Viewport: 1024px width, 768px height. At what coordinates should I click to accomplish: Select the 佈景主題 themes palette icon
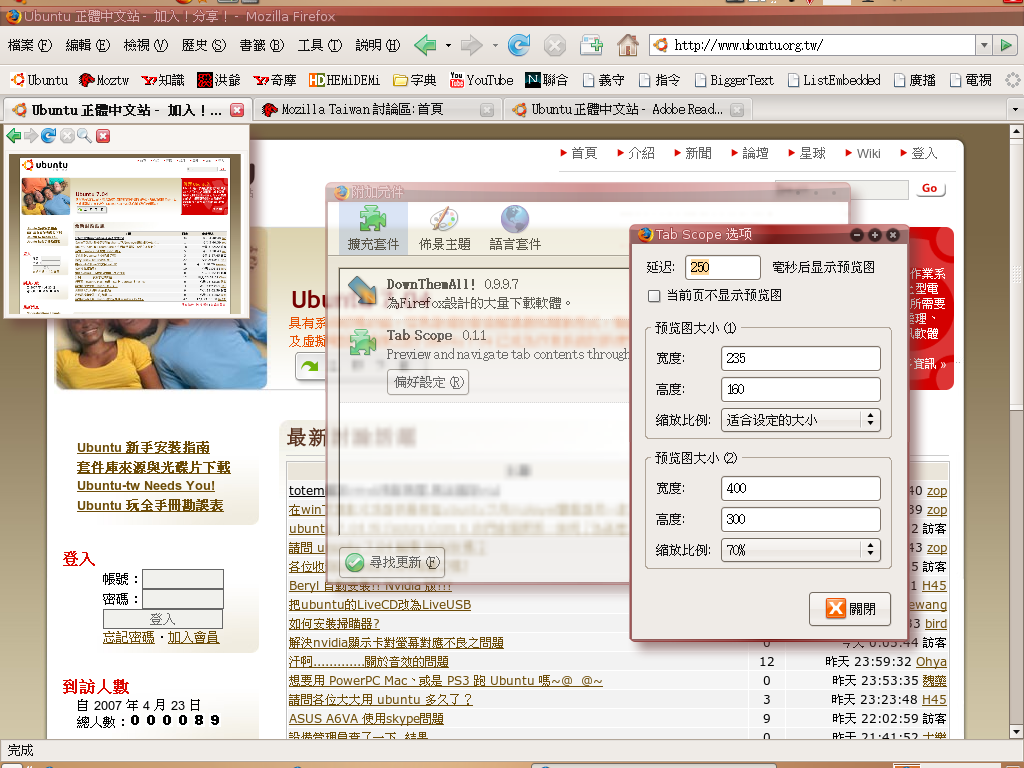pyautogui.click(x=444, y=227)
